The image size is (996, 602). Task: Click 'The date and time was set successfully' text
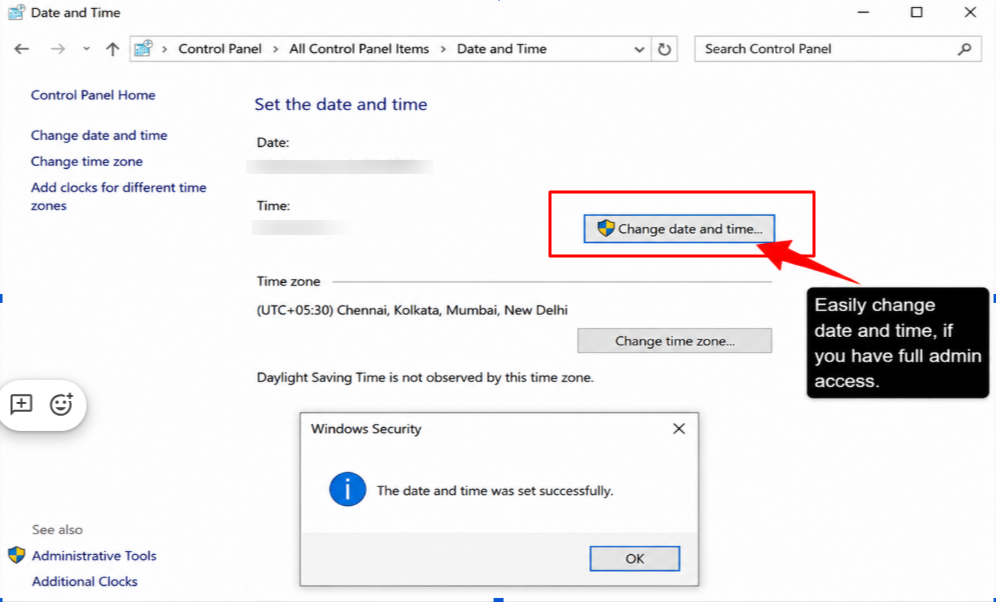click(x=495, y=491)
